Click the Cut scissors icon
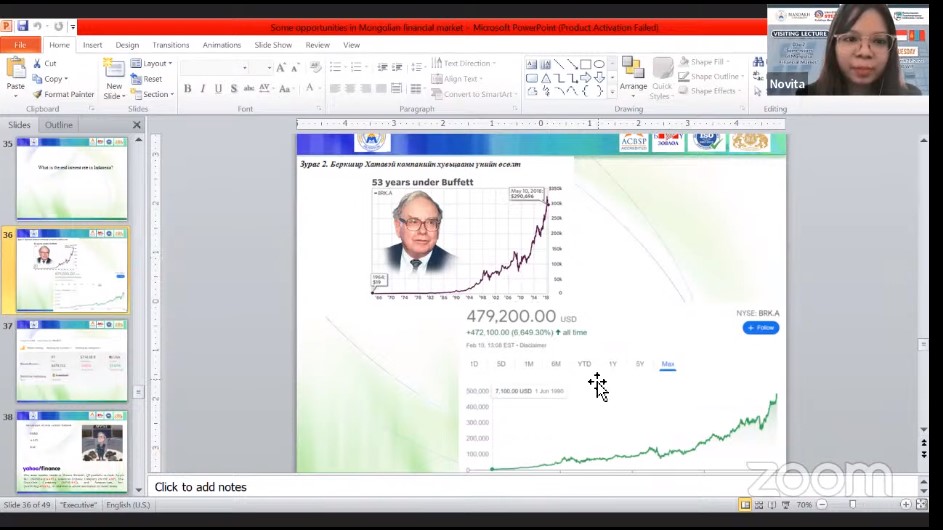Screen dimensions: 943x530 pos(37,63)
